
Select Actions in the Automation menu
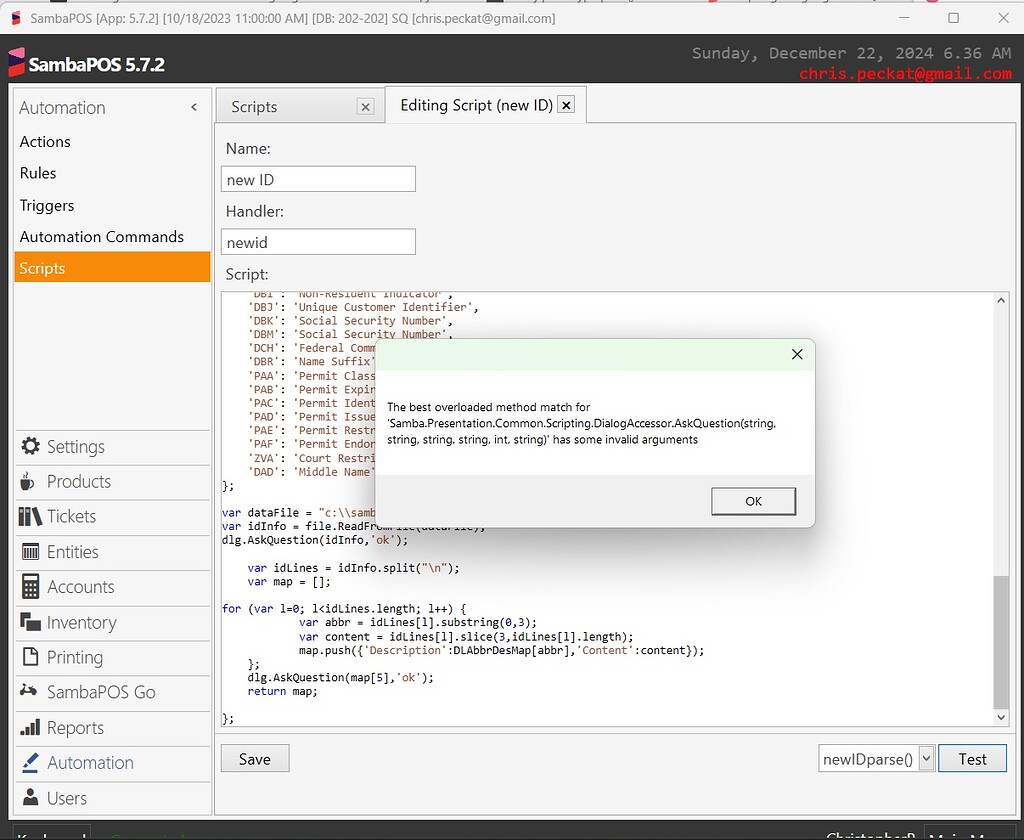(x=44, y=141)
